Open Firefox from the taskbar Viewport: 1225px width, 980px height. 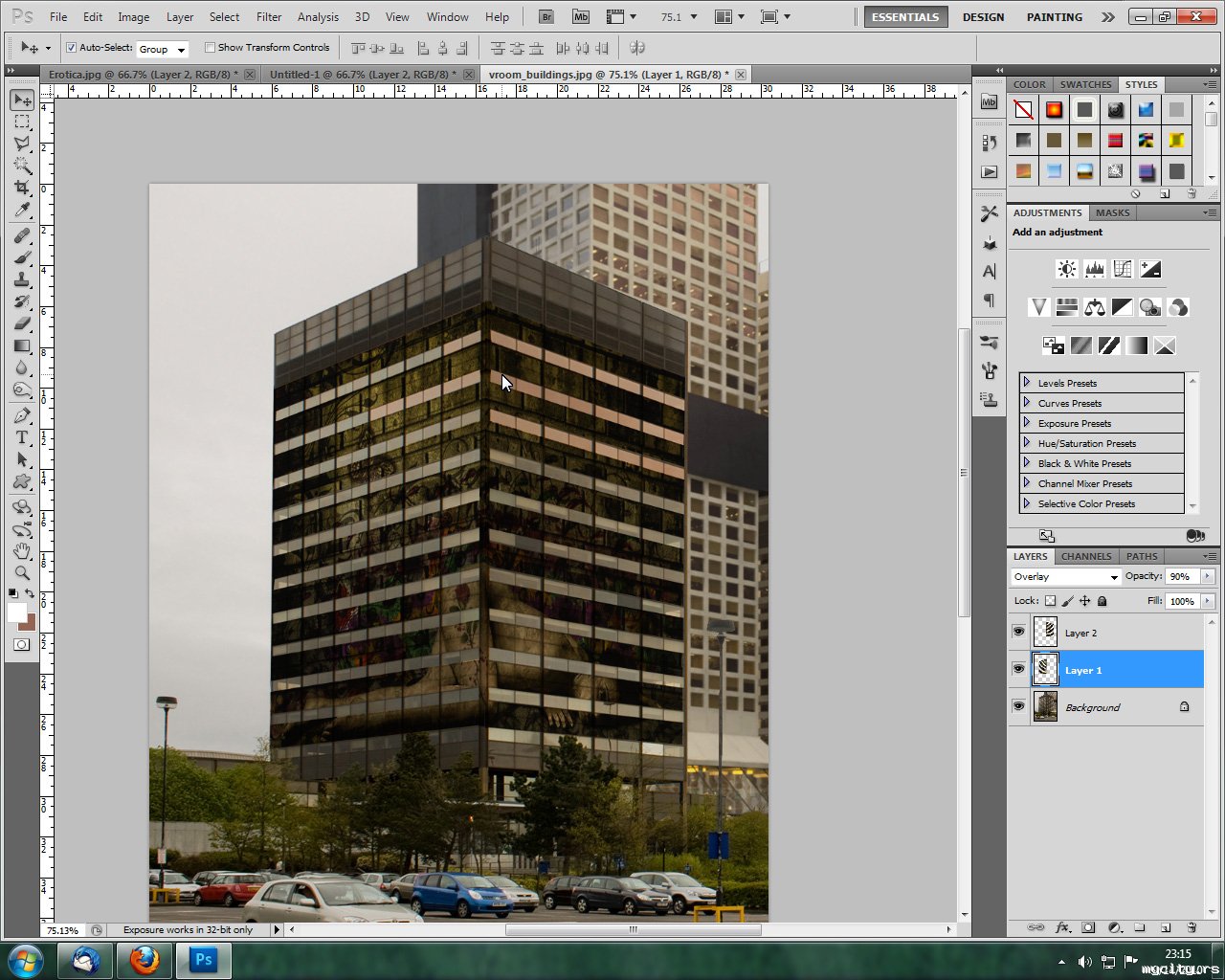click(145, 960)
